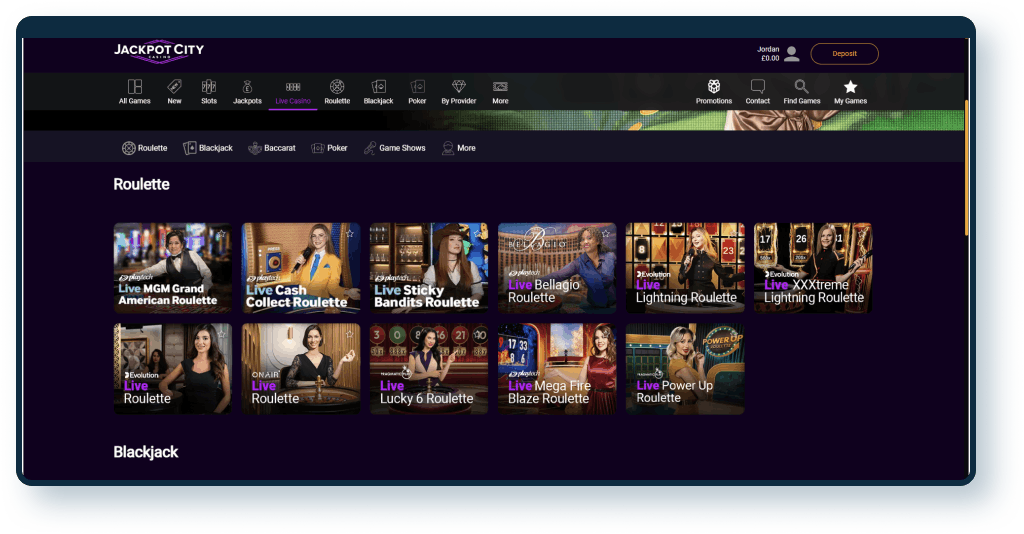Launch Evolution Live Lightning Roulette game
Screen dimensions: 1024x534
684,268
